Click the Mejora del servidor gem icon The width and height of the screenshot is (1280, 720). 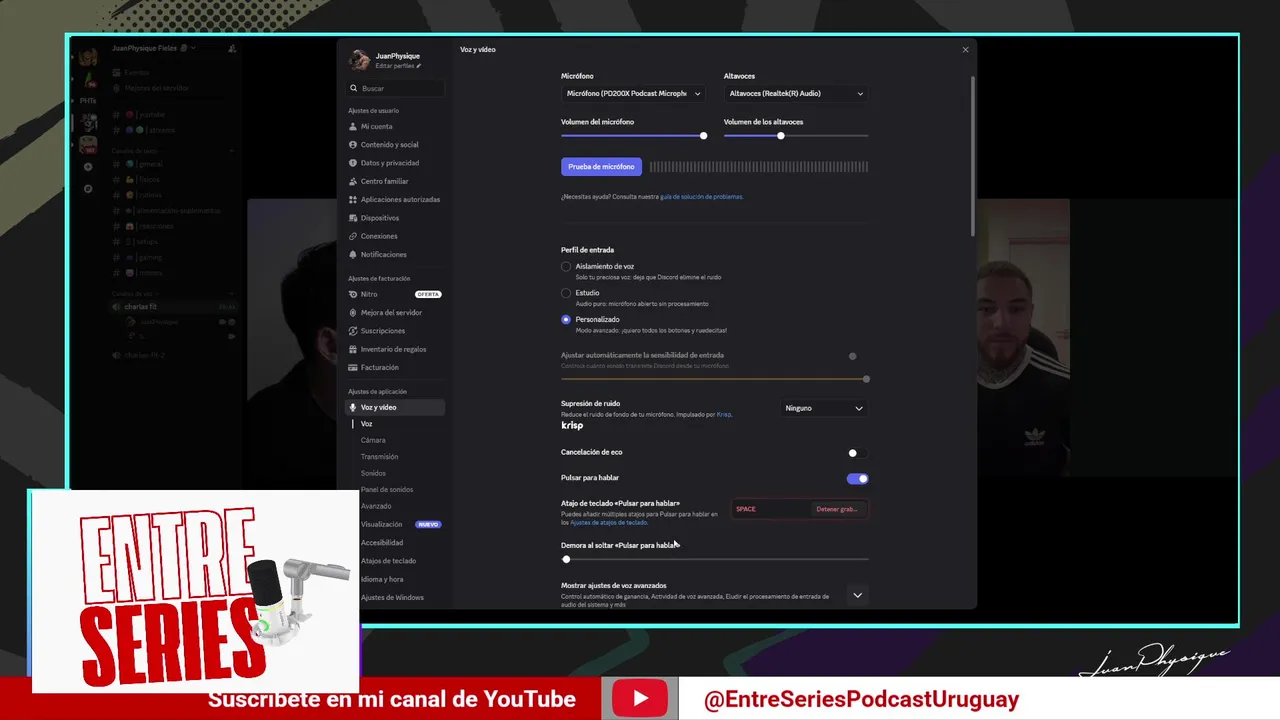pyautogui.click(x=353, y=313)
